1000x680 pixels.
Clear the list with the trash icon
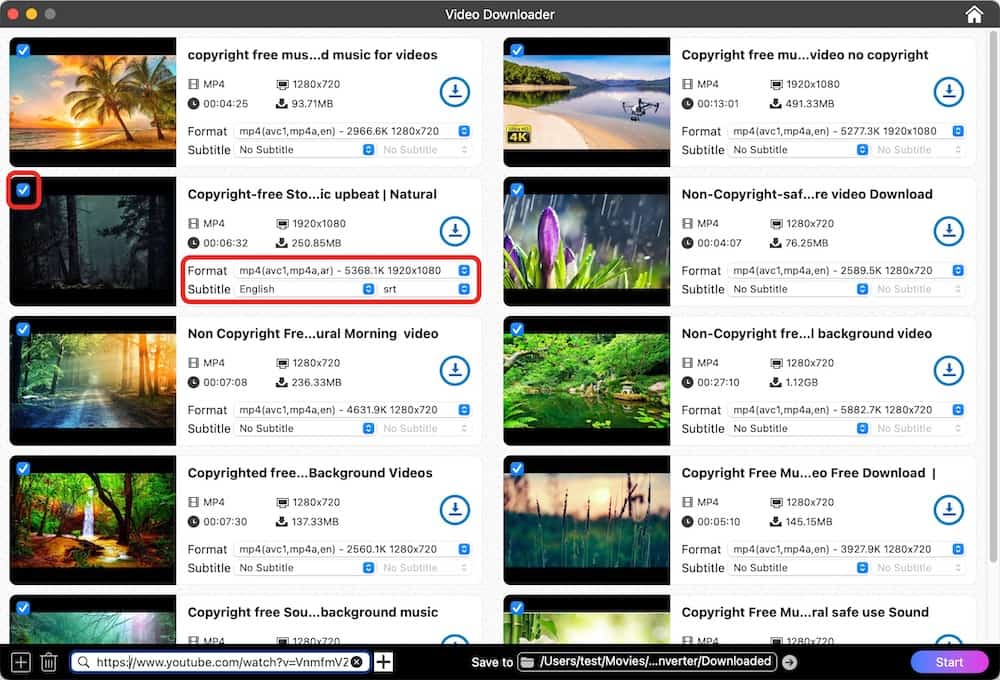tap(50, 661)
